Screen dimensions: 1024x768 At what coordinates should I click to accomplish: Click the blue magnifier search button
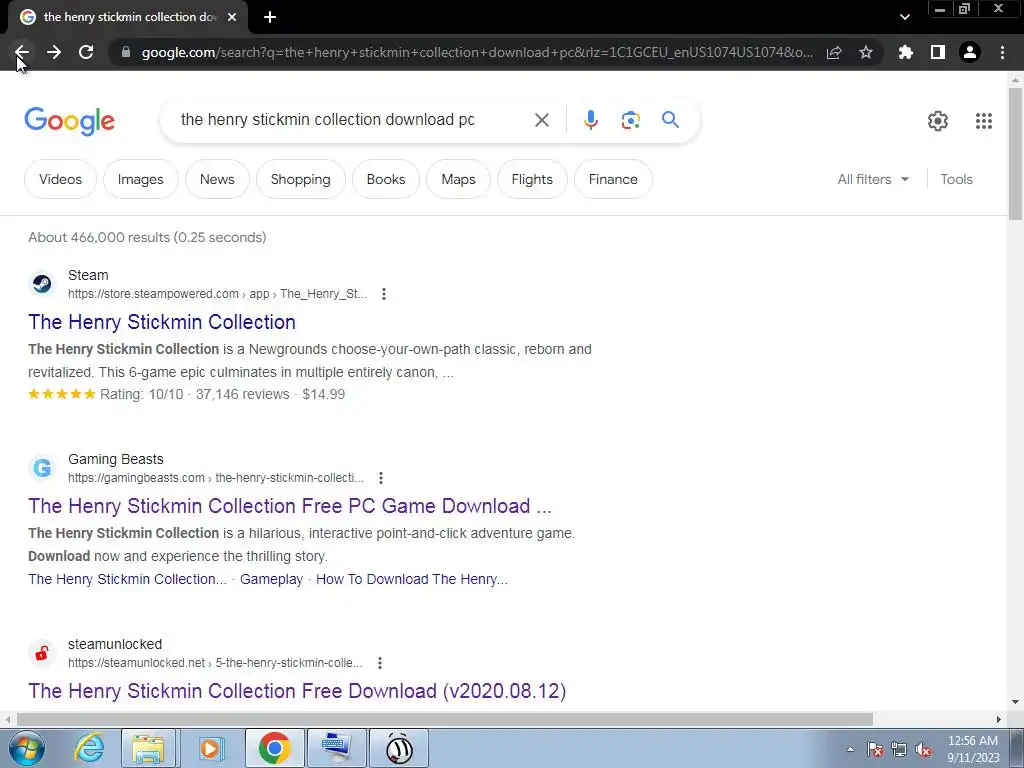click(670, 120)
